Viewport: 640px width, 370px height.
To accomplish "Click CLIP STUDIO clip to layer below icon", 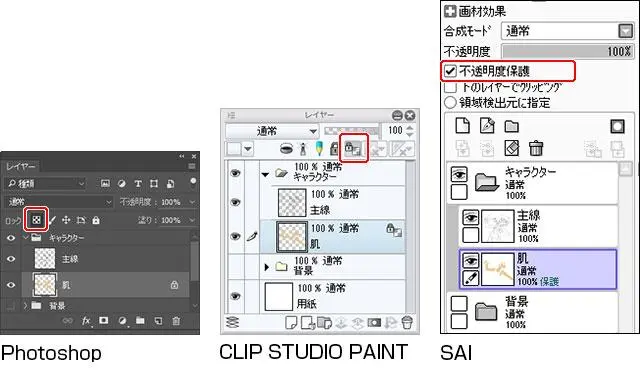I will coord(286,148).
